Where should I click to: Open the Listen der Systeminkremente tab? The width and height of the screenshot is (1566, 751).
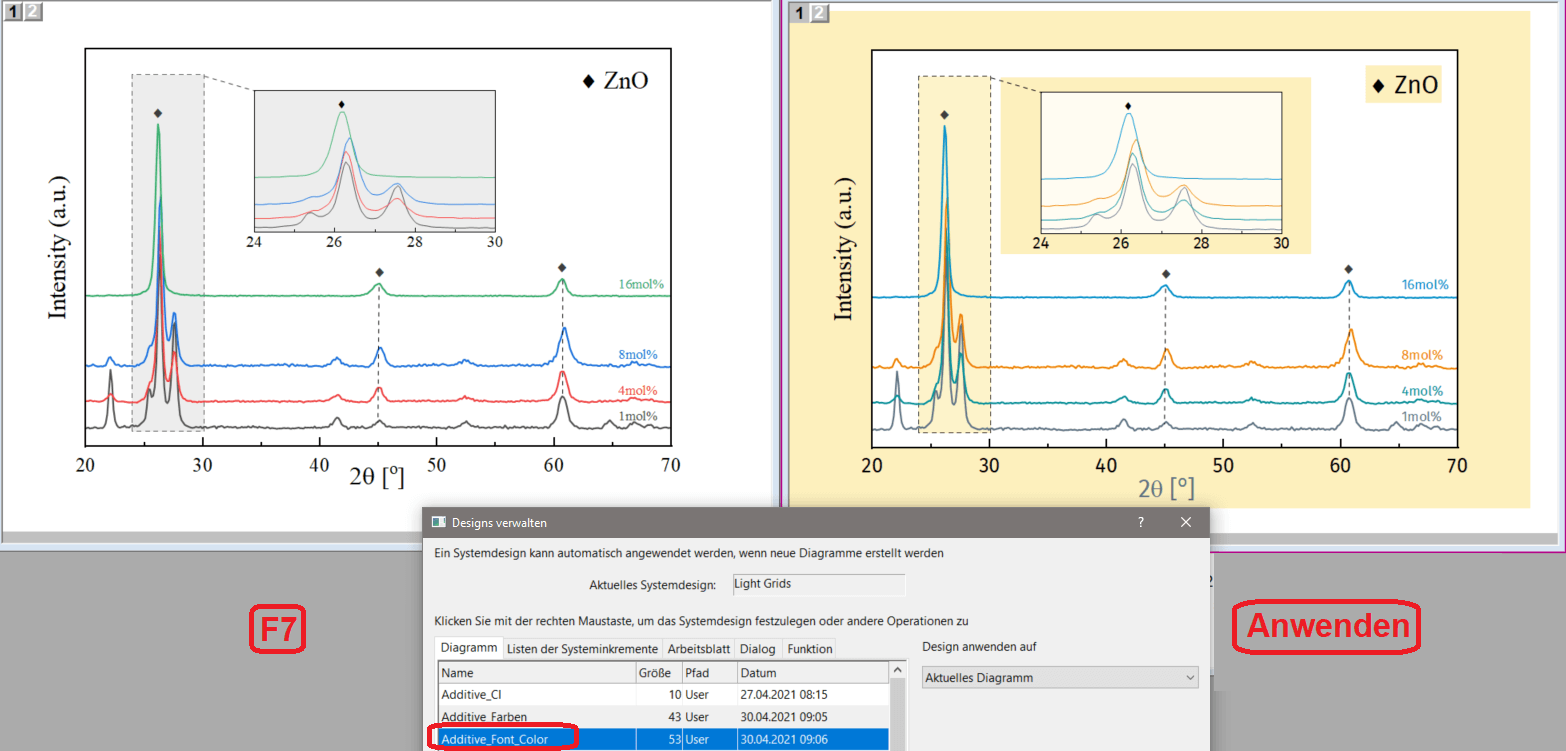[582, 648]
